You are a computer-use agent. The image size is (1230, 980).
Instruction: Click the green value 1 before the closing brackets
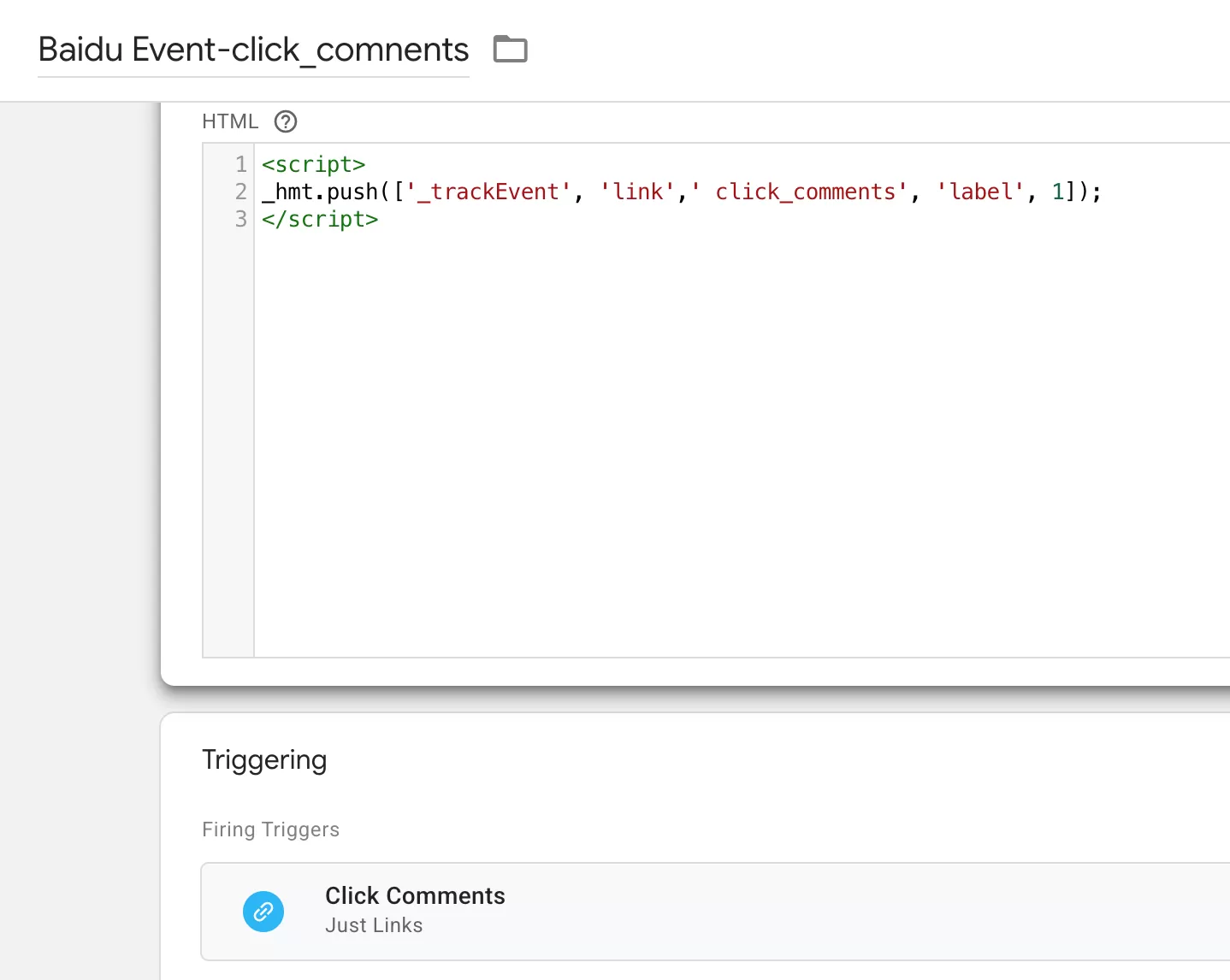tap(1058, 192)
